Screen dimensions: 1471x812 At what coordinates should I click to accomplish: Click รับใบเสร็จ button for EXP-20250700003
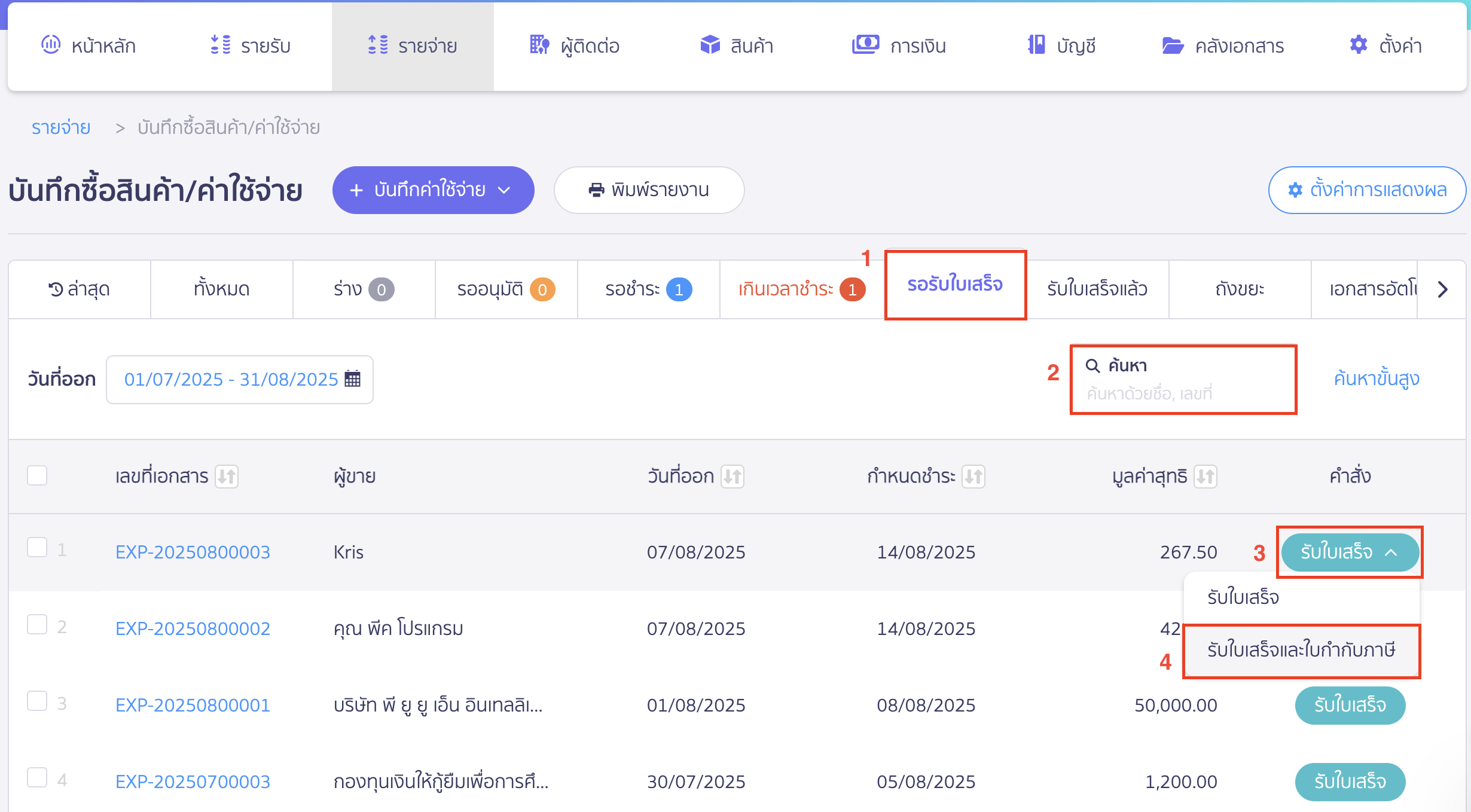click(x=1350, y=782)
